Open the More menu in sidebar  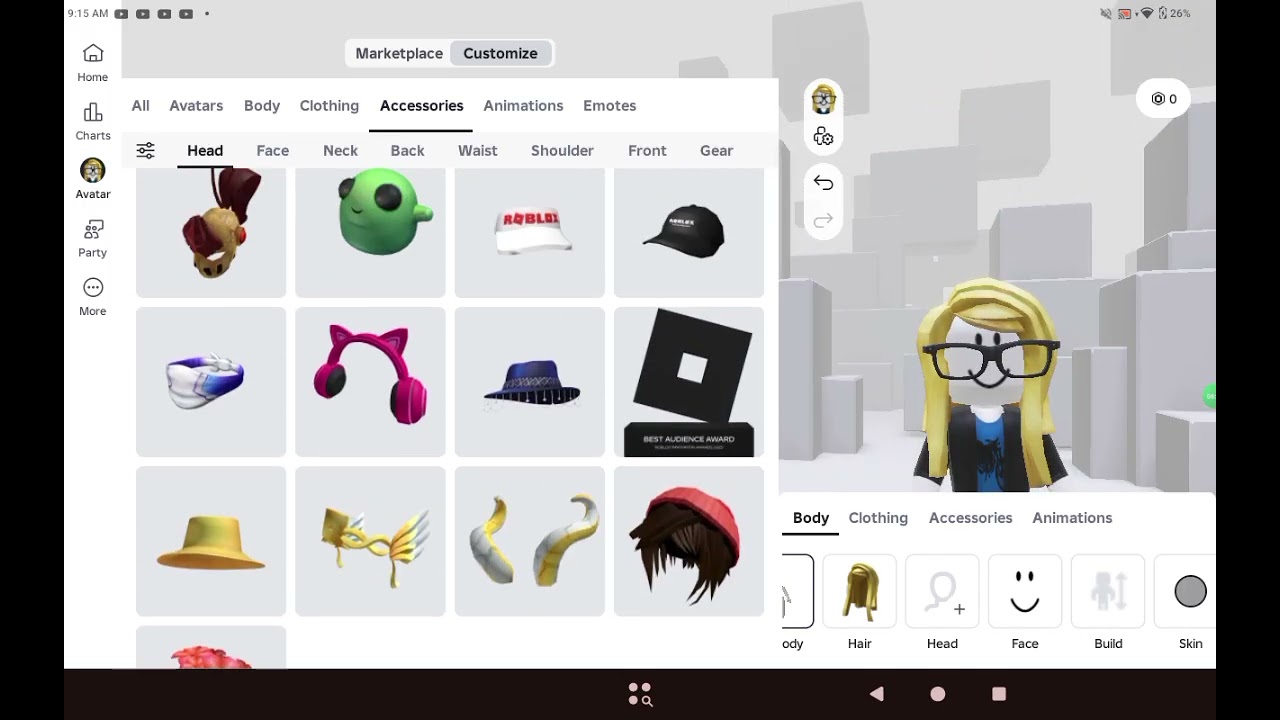93,297
